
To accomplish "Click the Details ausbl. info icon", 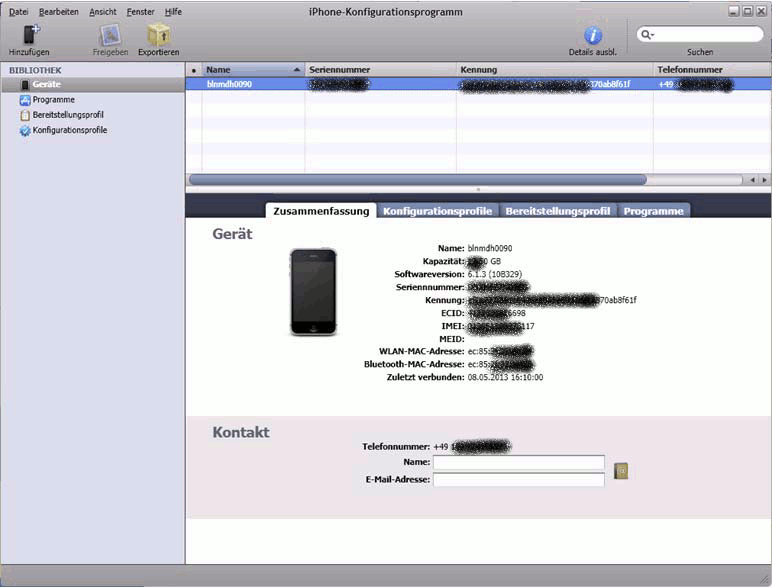I will (x=592, y=35).
